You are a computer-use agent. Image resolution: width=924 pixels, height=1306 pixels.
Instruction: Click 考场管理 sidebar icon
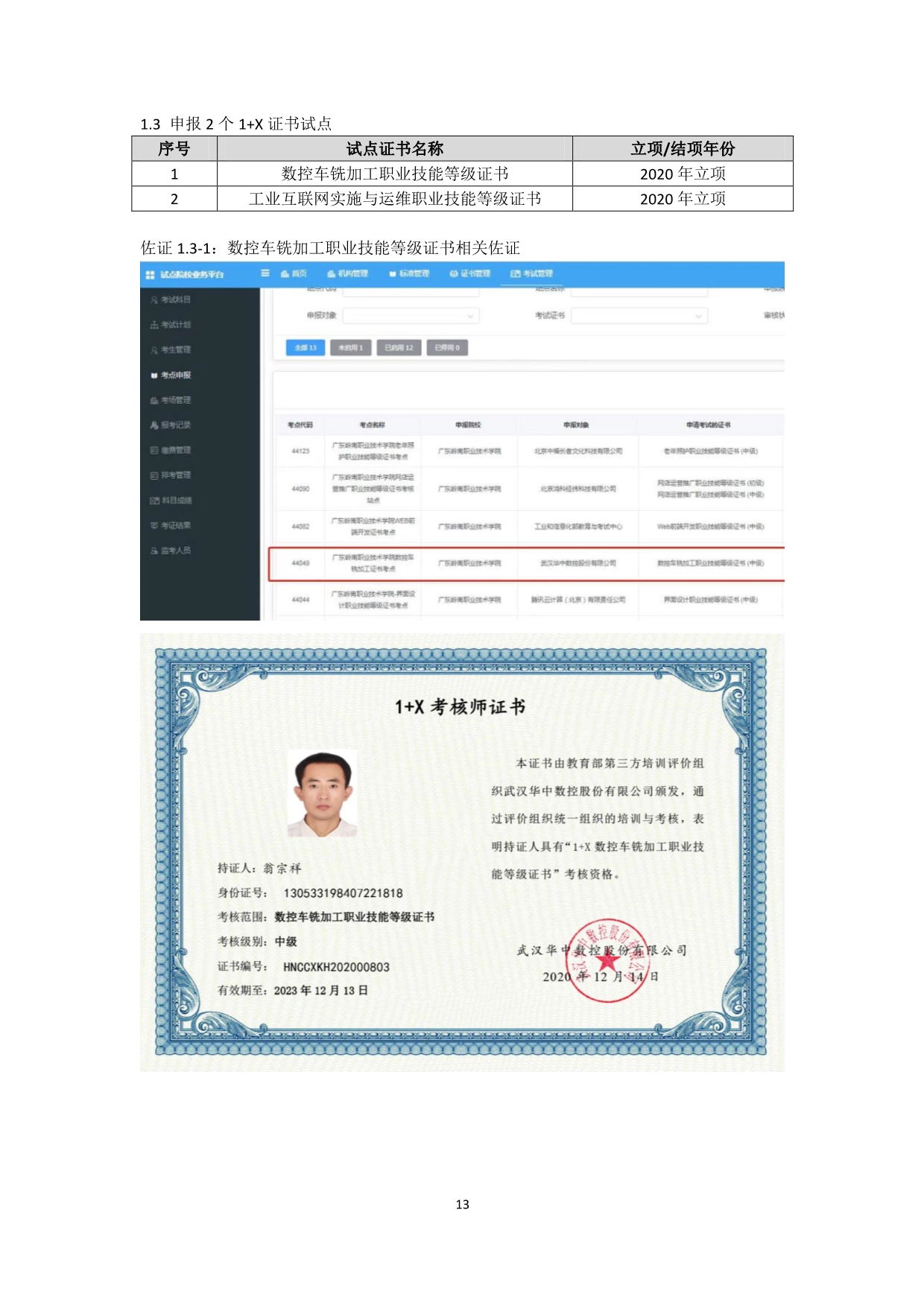pyautogui.click(x=154, y=401)
